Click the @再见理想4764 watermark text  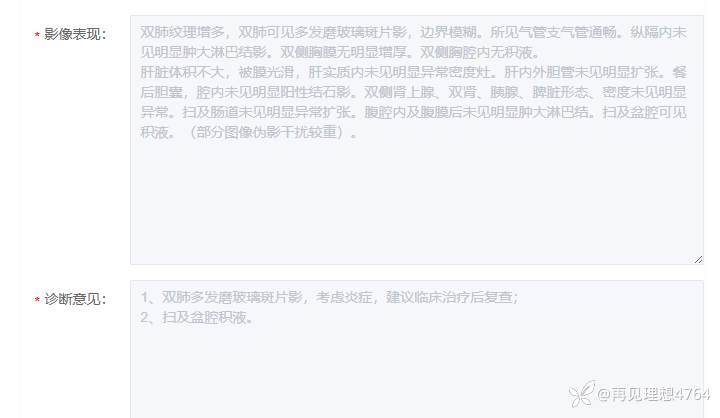[653, 394]
